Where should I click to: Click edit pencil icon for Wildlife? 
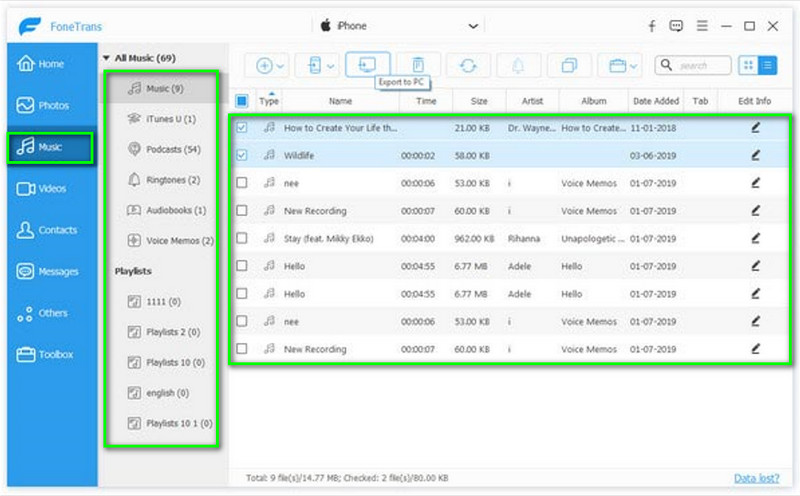click(756, 156)
